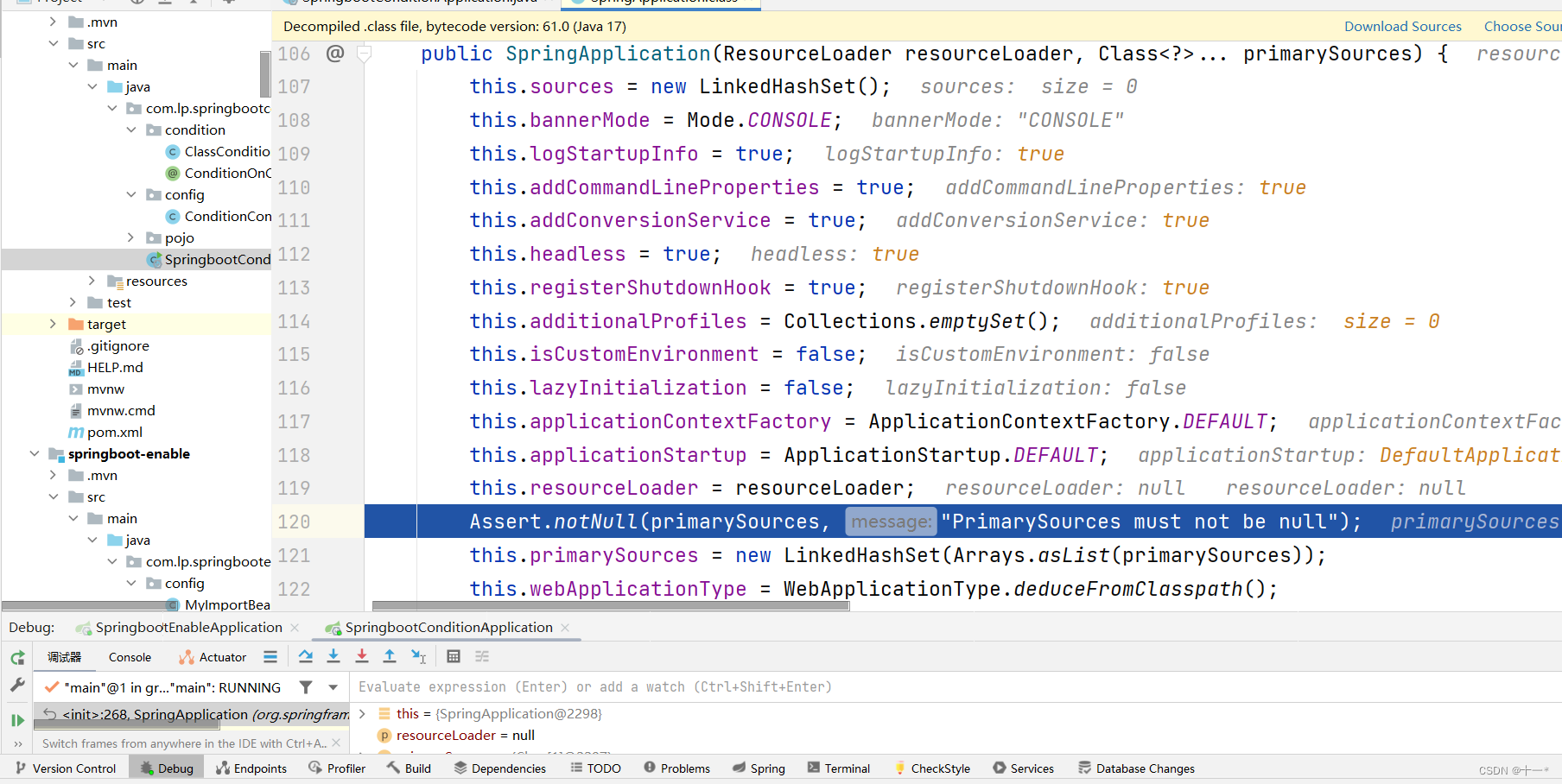The image size is (1562, 784).
Task: Click project tree vertical scrollbar
Action: tap(265, 74)
